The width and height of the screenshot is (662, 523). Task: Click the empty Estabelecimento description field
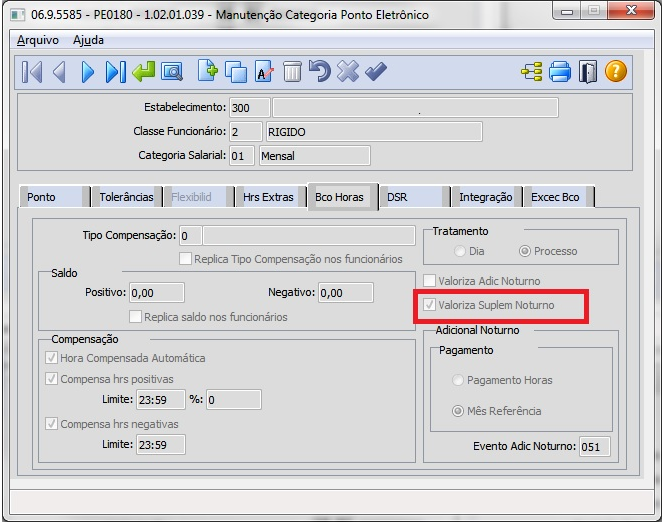415,108
